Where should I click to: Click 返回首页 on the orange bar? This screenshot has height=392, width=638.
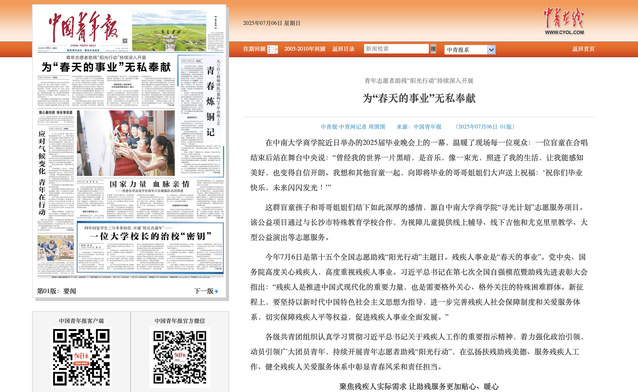583,49
